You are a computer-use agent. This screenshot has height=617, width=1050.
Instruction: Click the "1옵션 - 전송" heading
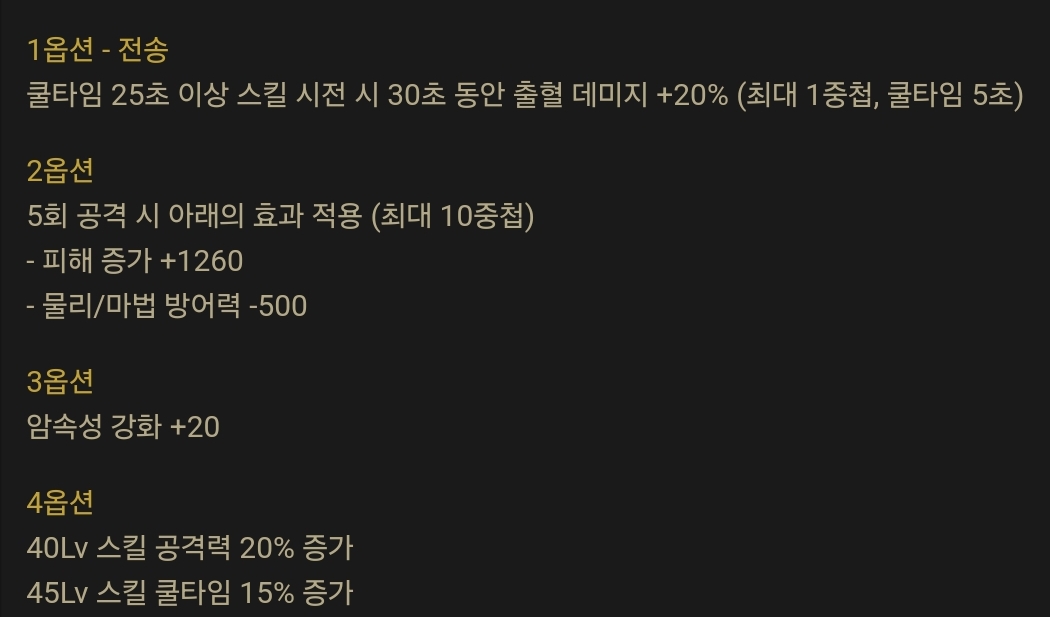(x=103, y=49)
